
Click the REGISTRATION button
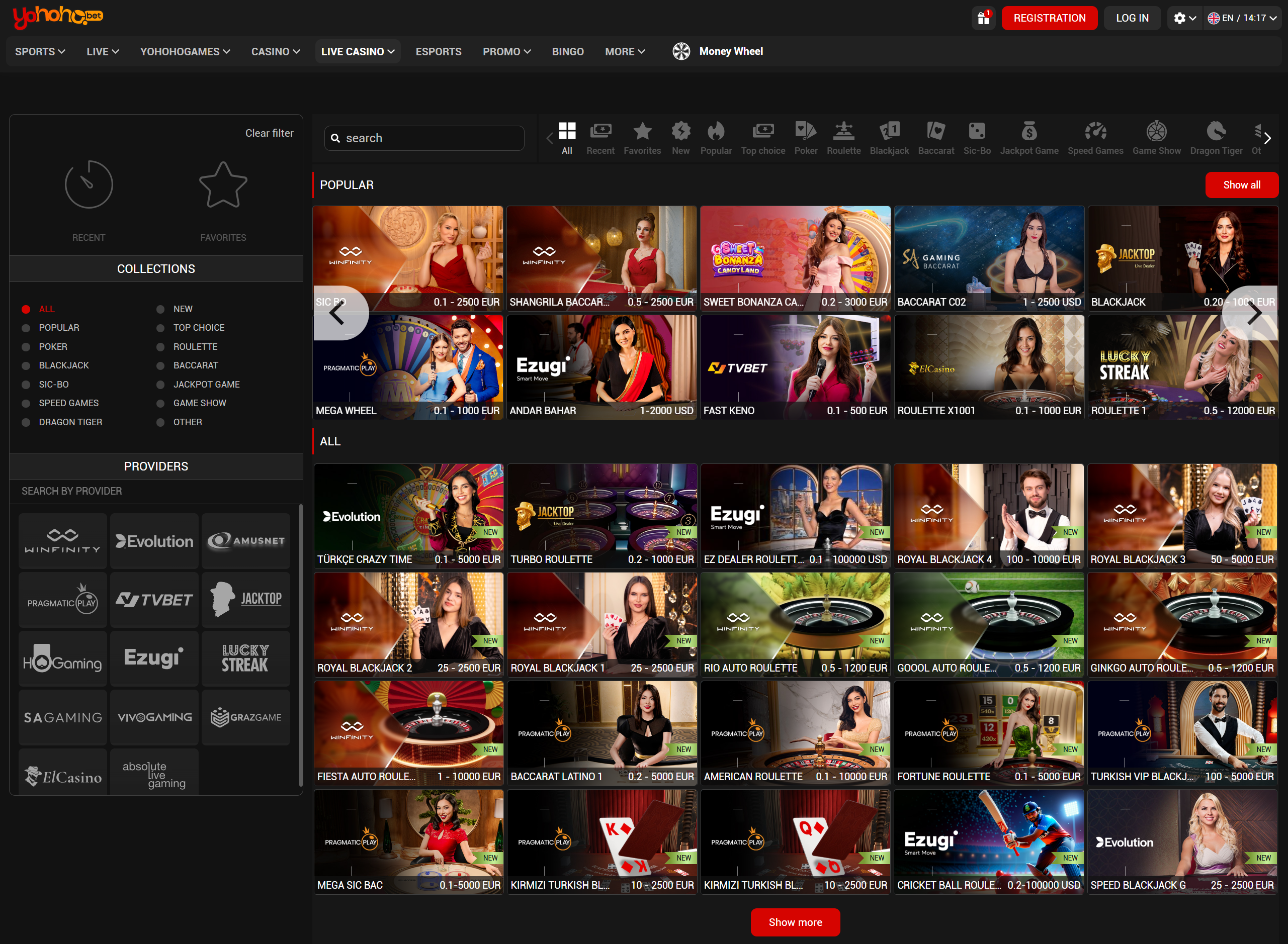coord(1049,18)
